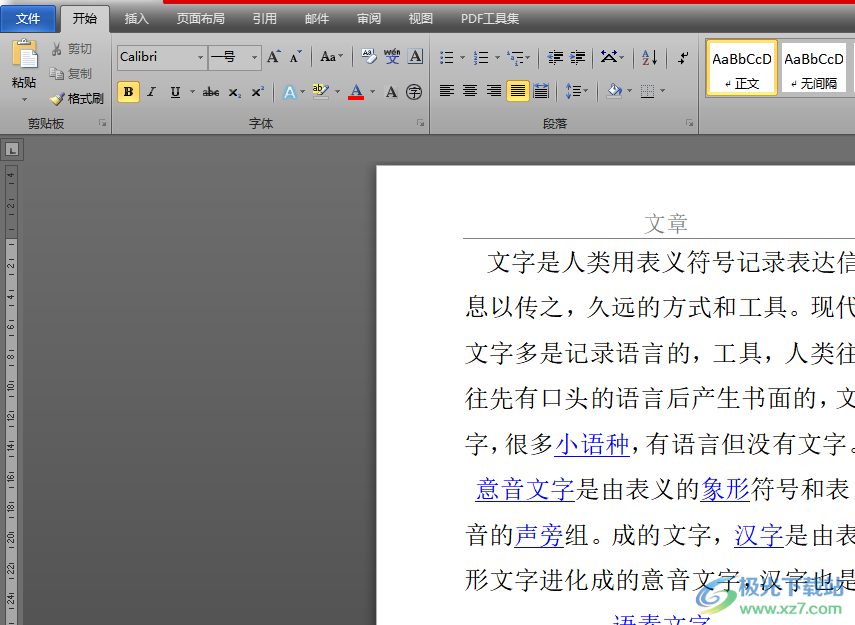The width and height of the screenshot is (855, 625).
Task: Apply the text highlight color
Action: (x=321, y=92)
